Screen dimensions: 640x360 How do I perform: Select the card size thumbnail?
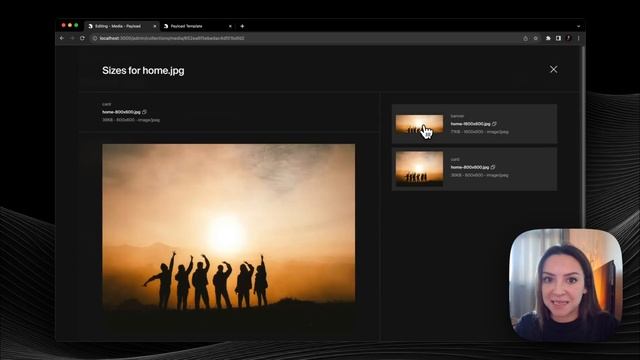coord(419,169)
